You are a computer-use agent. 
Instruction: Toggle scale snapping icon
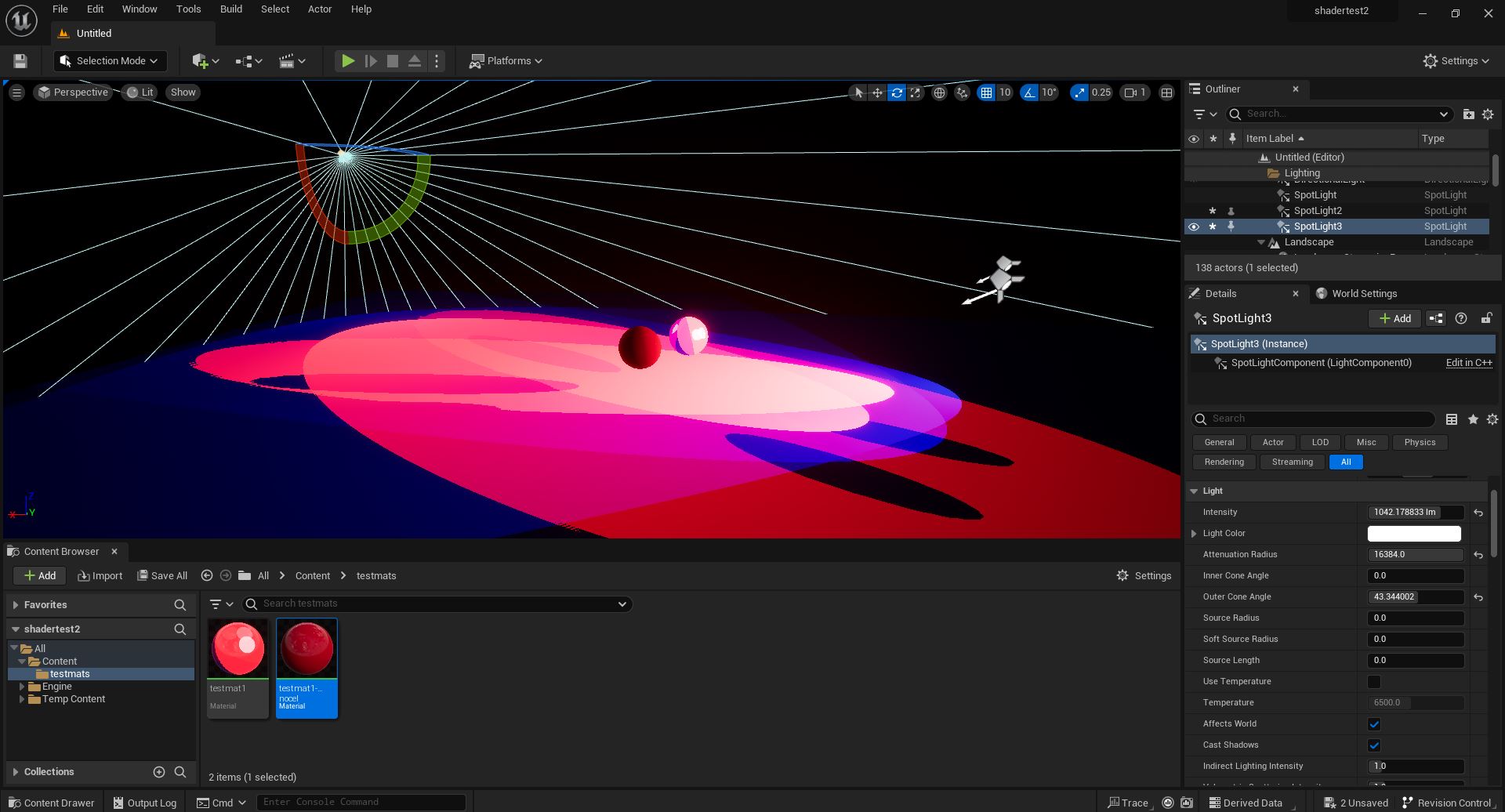(x=1079, y=92)
